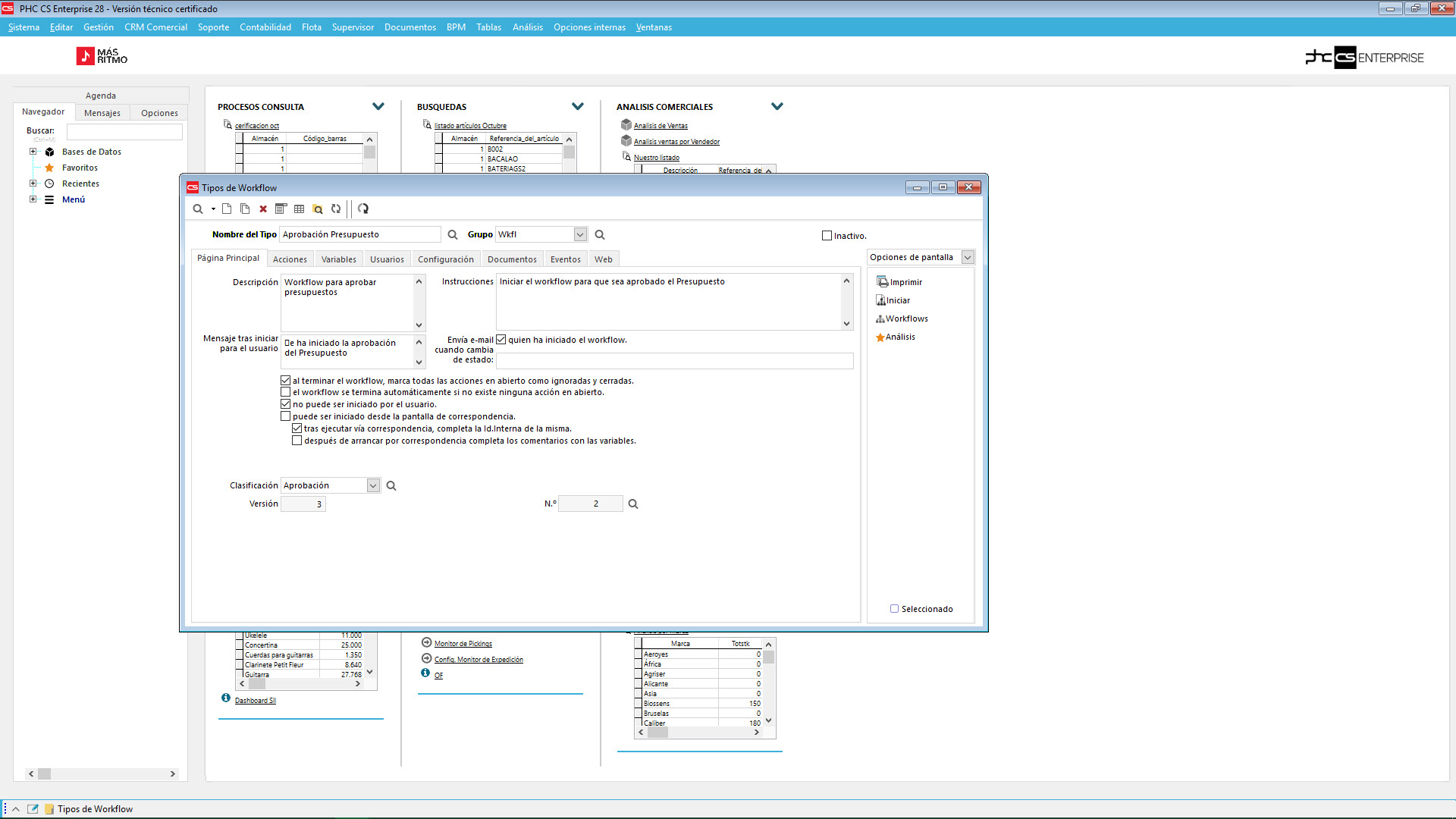This screenshot has width=1456, height=819.
Task: Switch to the Variables tab
Action: coord(338,259)
